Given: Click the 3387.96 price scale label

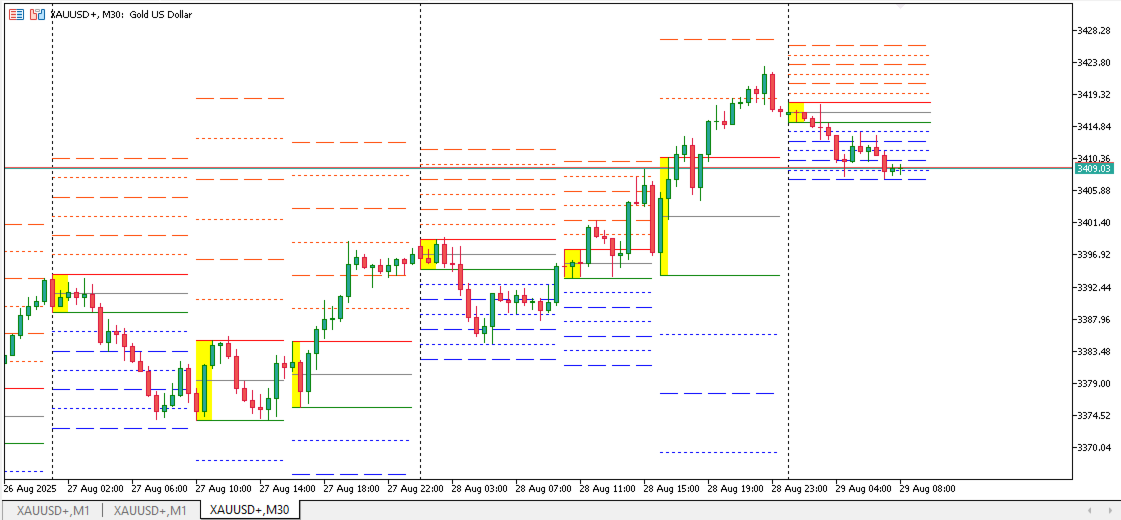Looking at the screenshot, I should point(1095,320).
